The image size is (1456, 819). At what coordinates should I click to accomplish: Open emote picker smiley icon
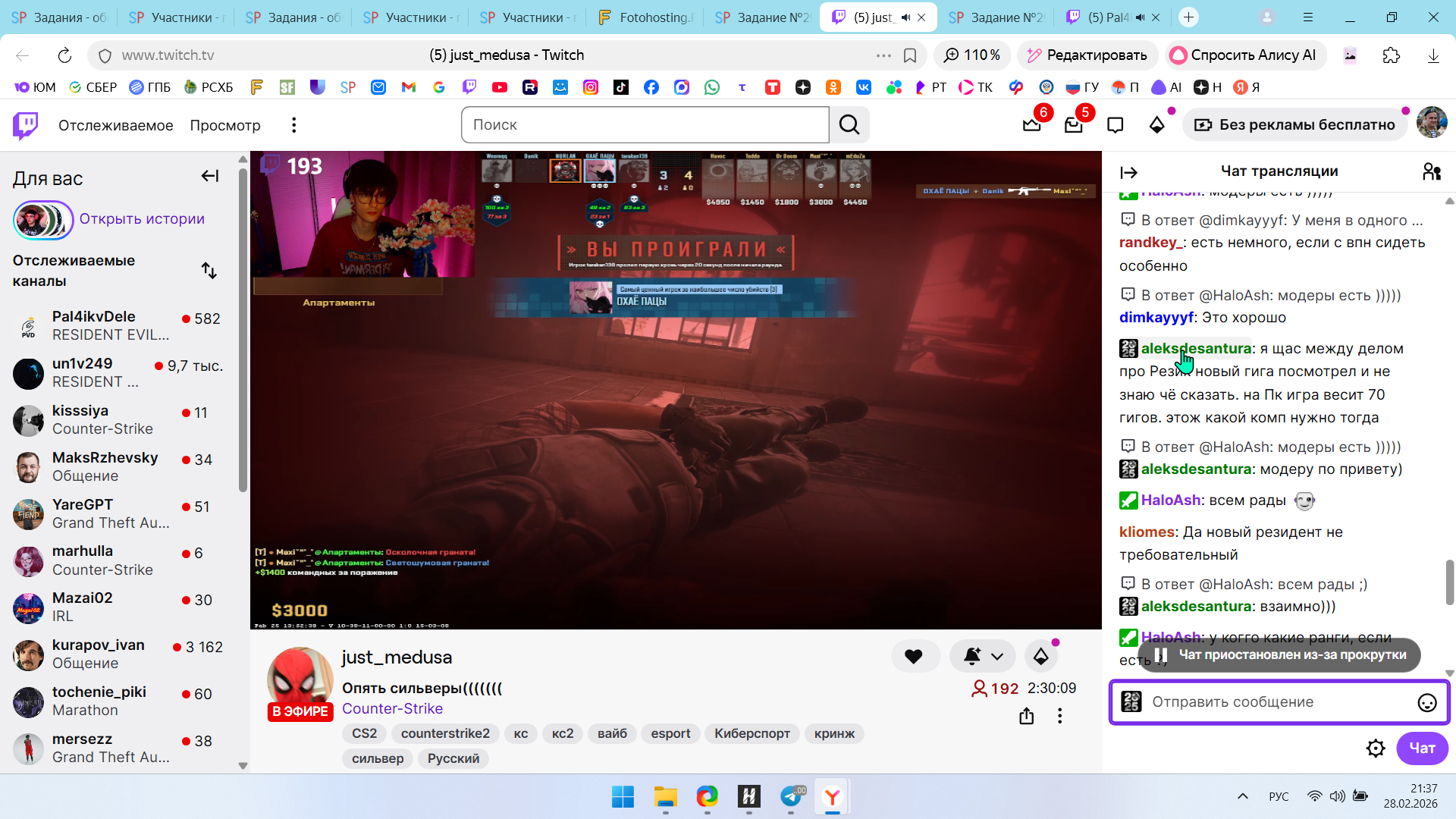tap(1426, 703)
